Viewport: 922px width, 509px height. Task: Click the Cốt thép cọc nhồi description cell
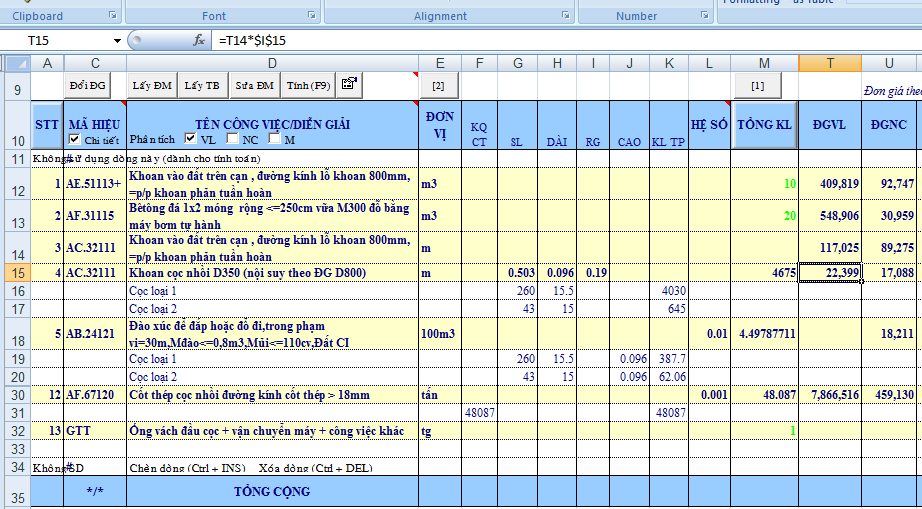272,395
